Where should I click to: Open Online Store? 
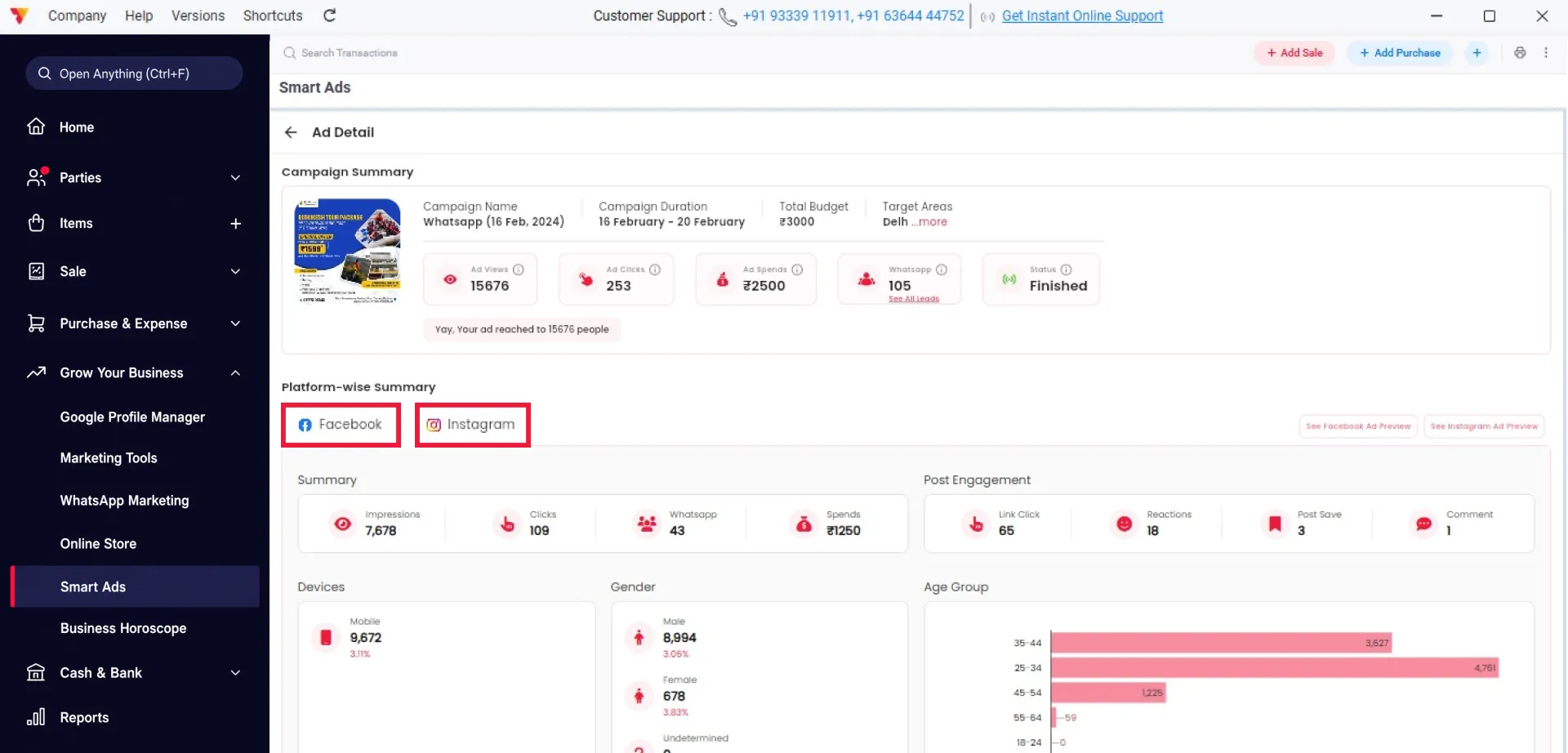point(98,543)
